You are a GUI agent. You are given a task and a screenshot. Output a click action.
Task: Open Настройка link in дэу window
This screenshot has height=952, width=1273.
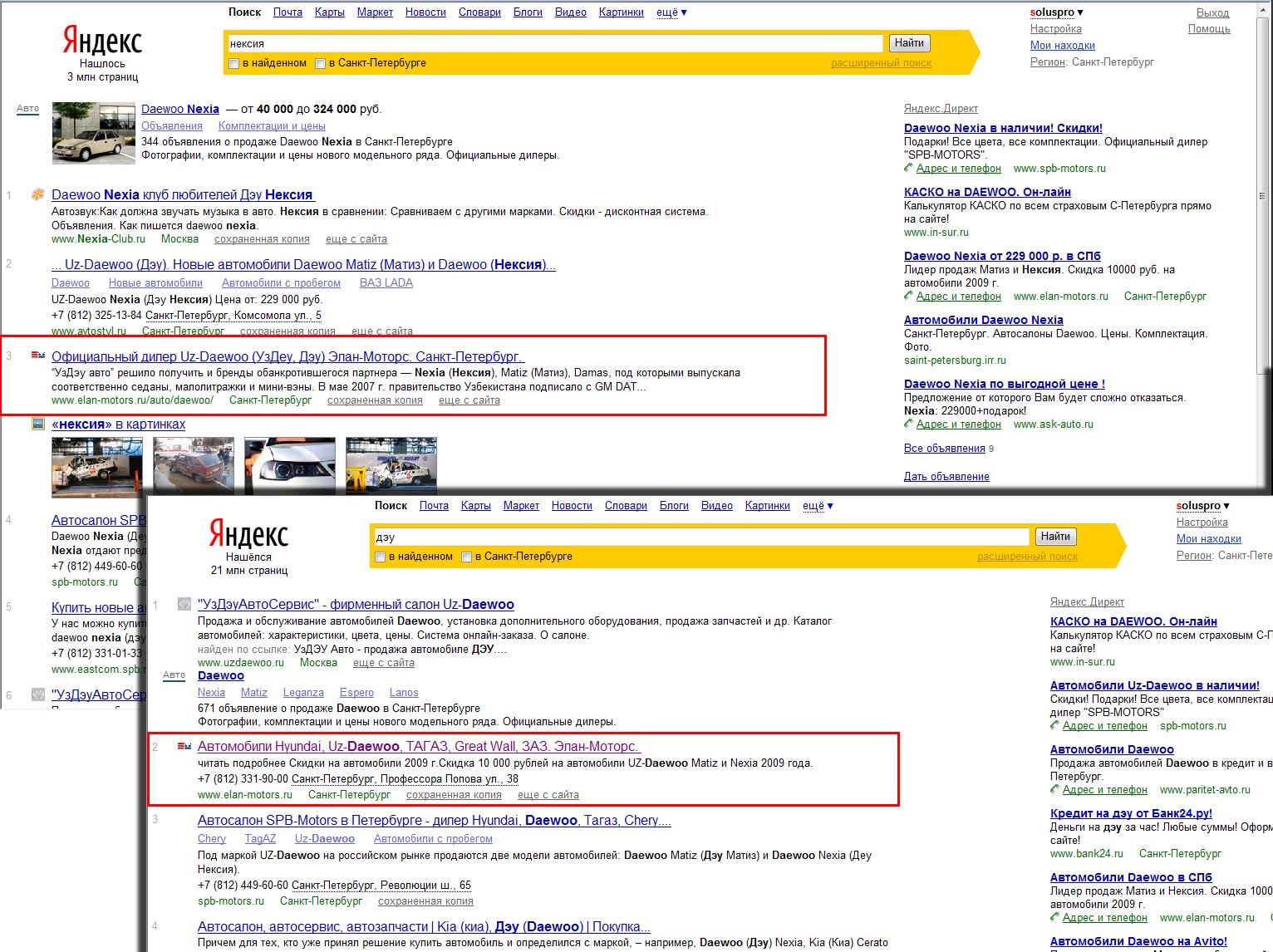[1202, 523]
